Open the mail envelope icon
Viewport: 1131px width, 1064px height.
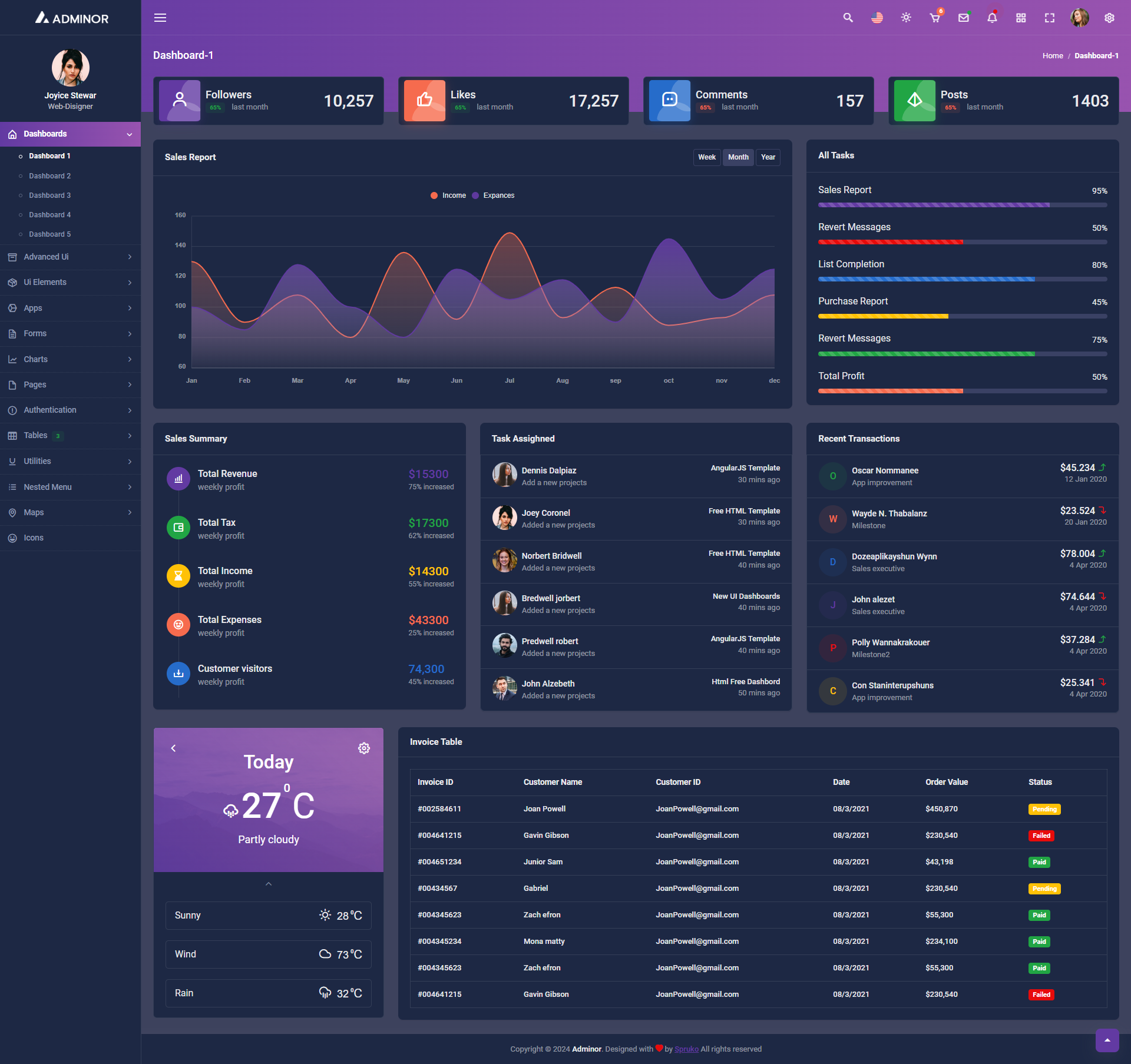pyautogui.click(x=964, y=18)
